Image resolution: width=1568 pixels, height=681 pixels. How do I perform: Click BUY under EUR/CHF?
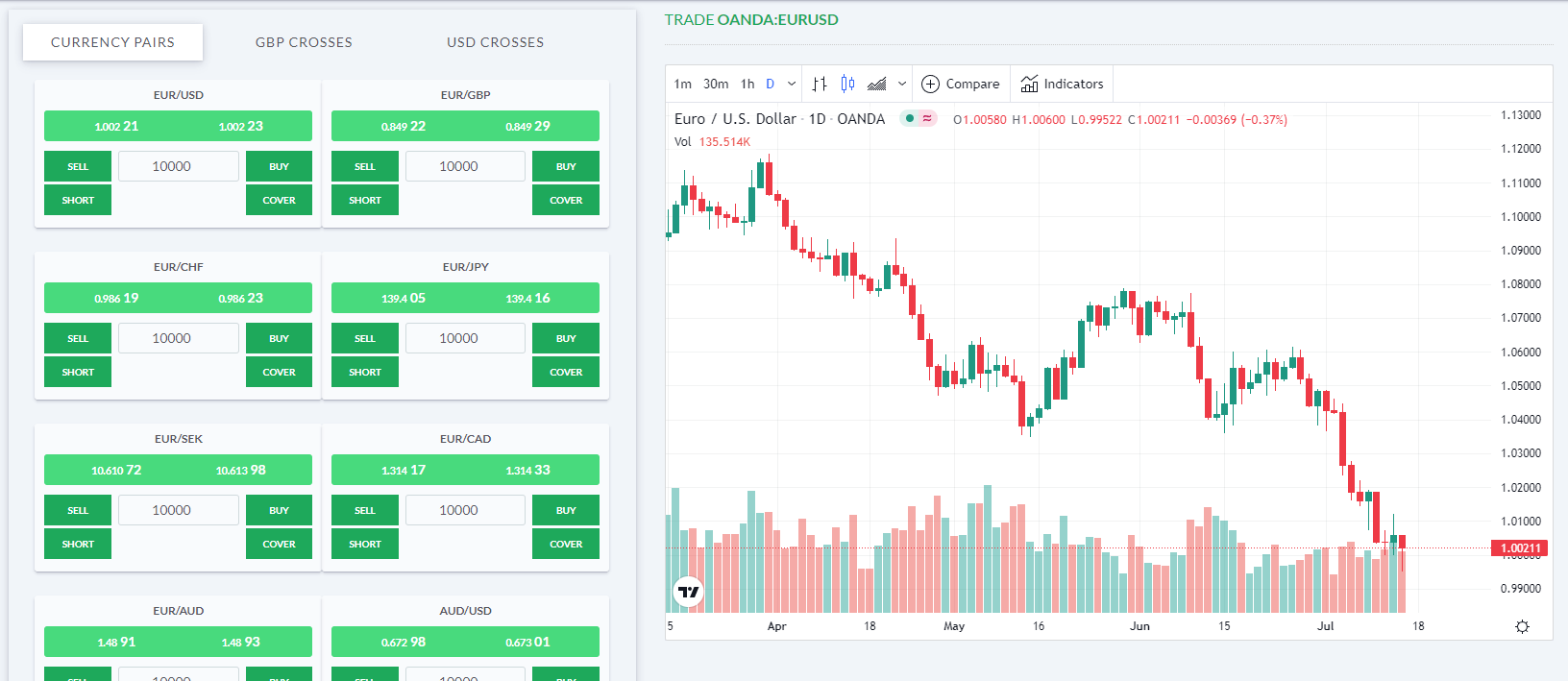click(x=279, y=338)
